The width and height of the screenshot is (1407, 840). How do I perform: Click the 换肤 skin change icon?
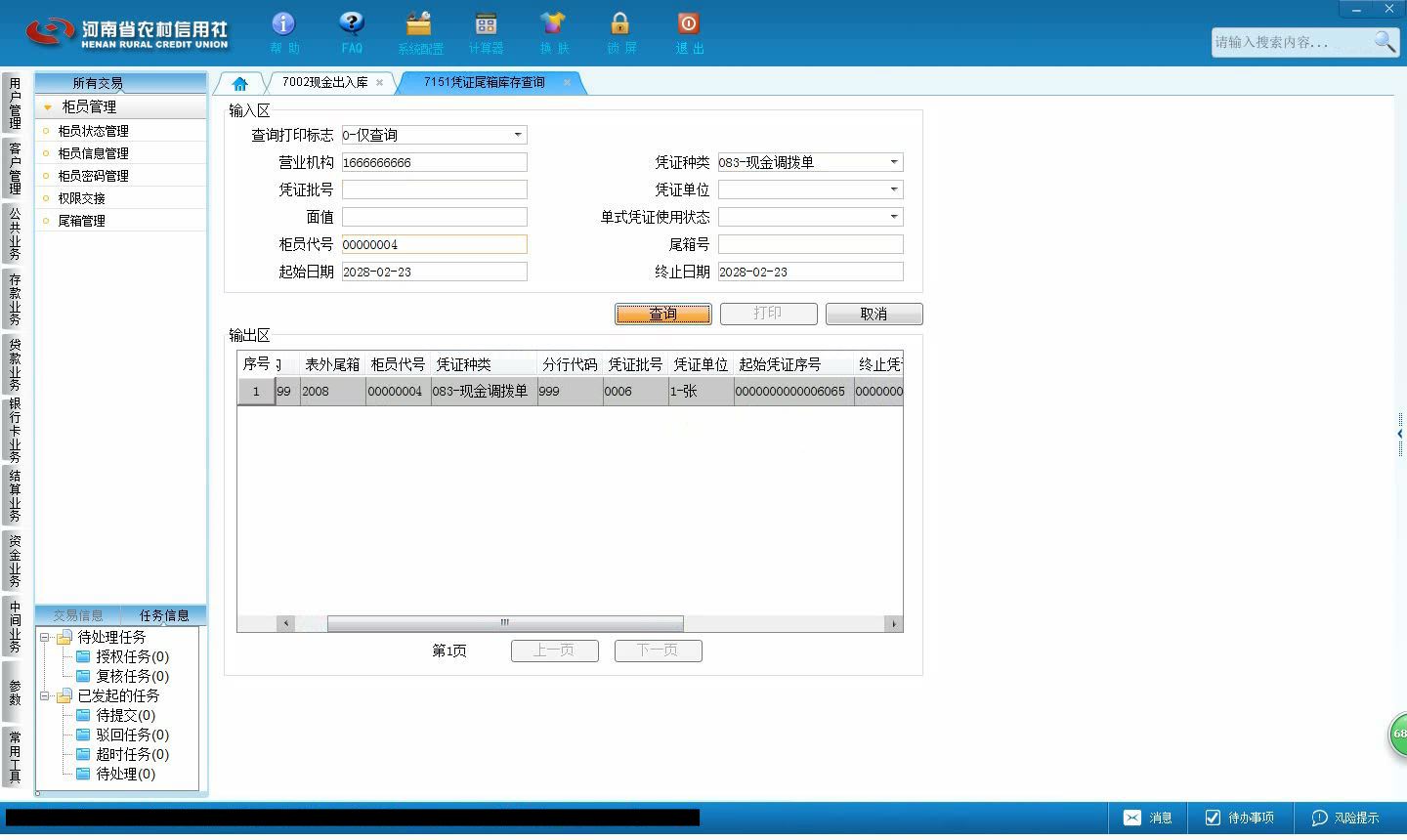point(553,32)
